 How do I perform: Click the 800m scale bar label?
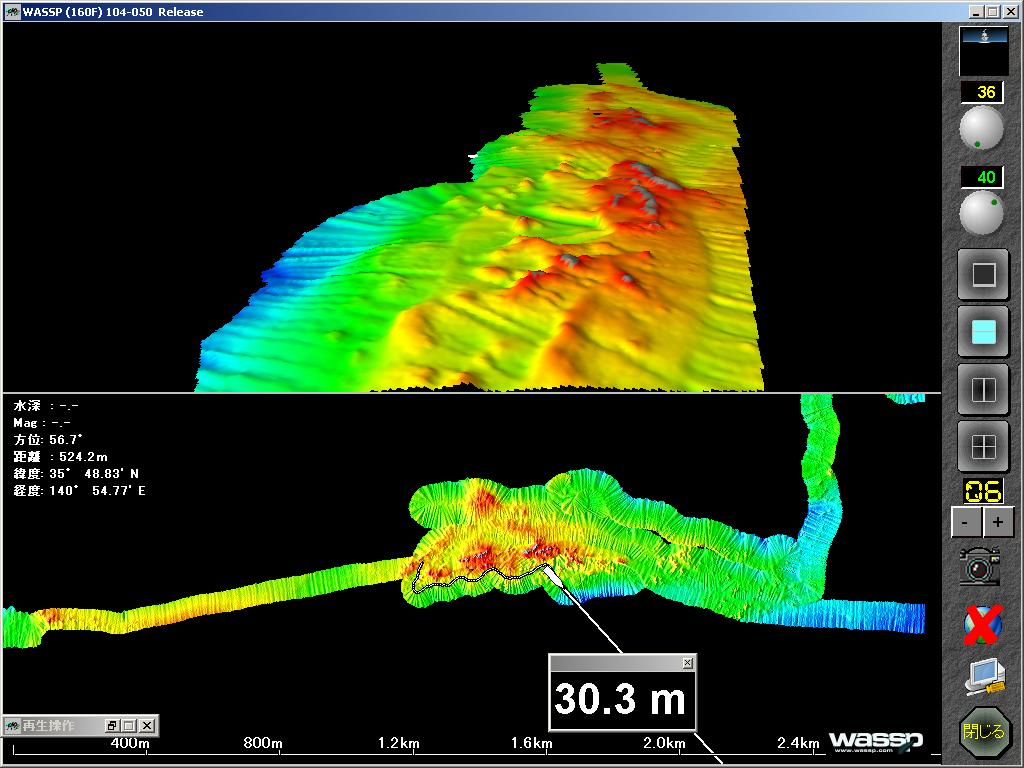[x=263, y=743]
